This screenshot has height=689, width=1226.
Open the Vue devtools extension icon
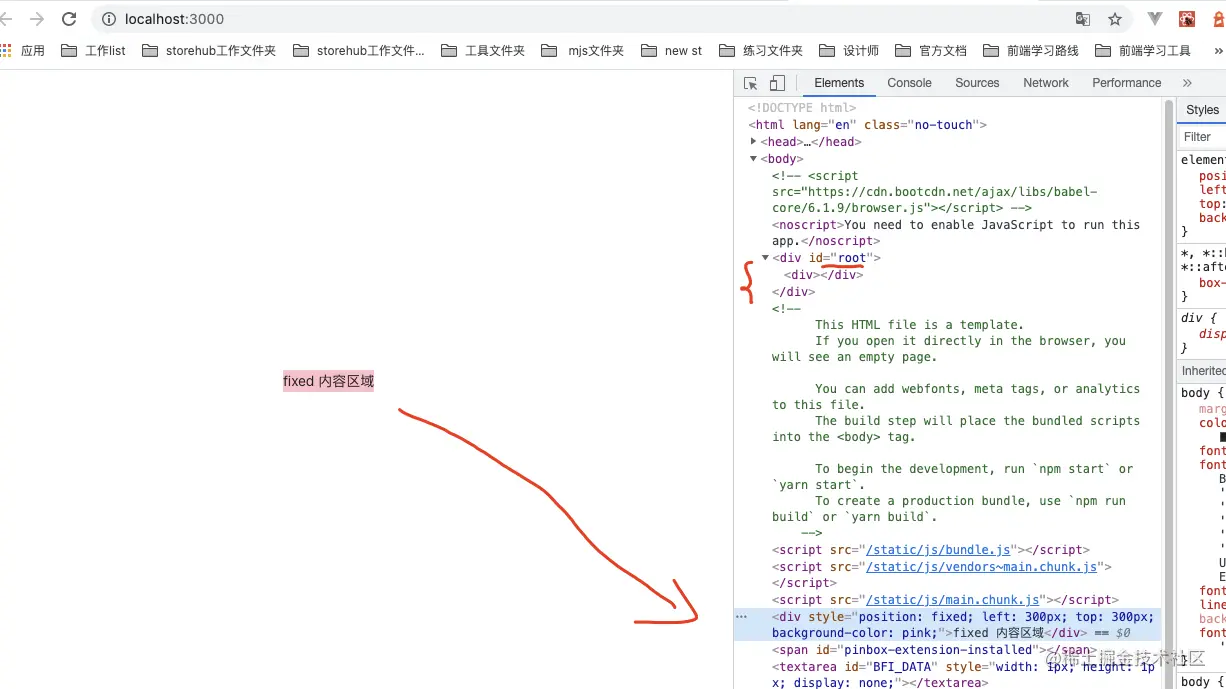pyautogui.click(x=1155, y=19)
